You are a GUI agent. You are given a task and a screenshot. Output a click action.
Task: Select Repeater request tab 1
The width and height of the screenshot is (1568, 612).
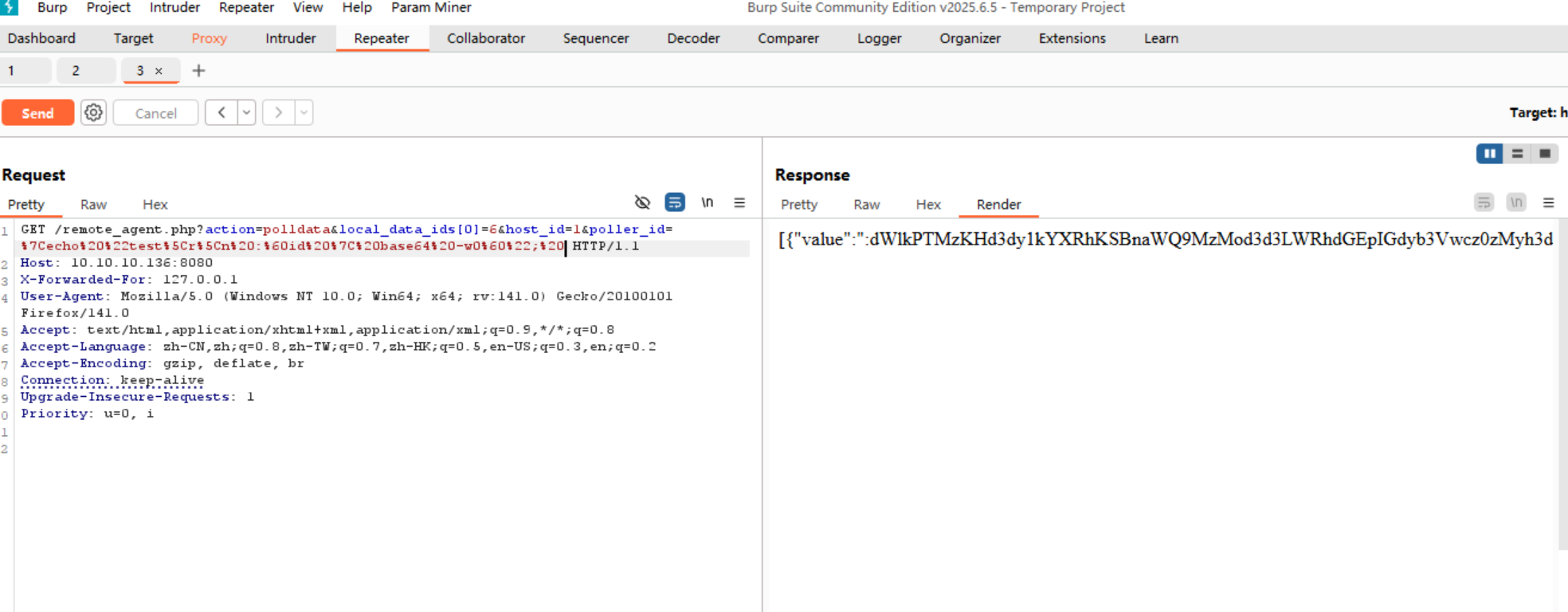pos(25,71)
